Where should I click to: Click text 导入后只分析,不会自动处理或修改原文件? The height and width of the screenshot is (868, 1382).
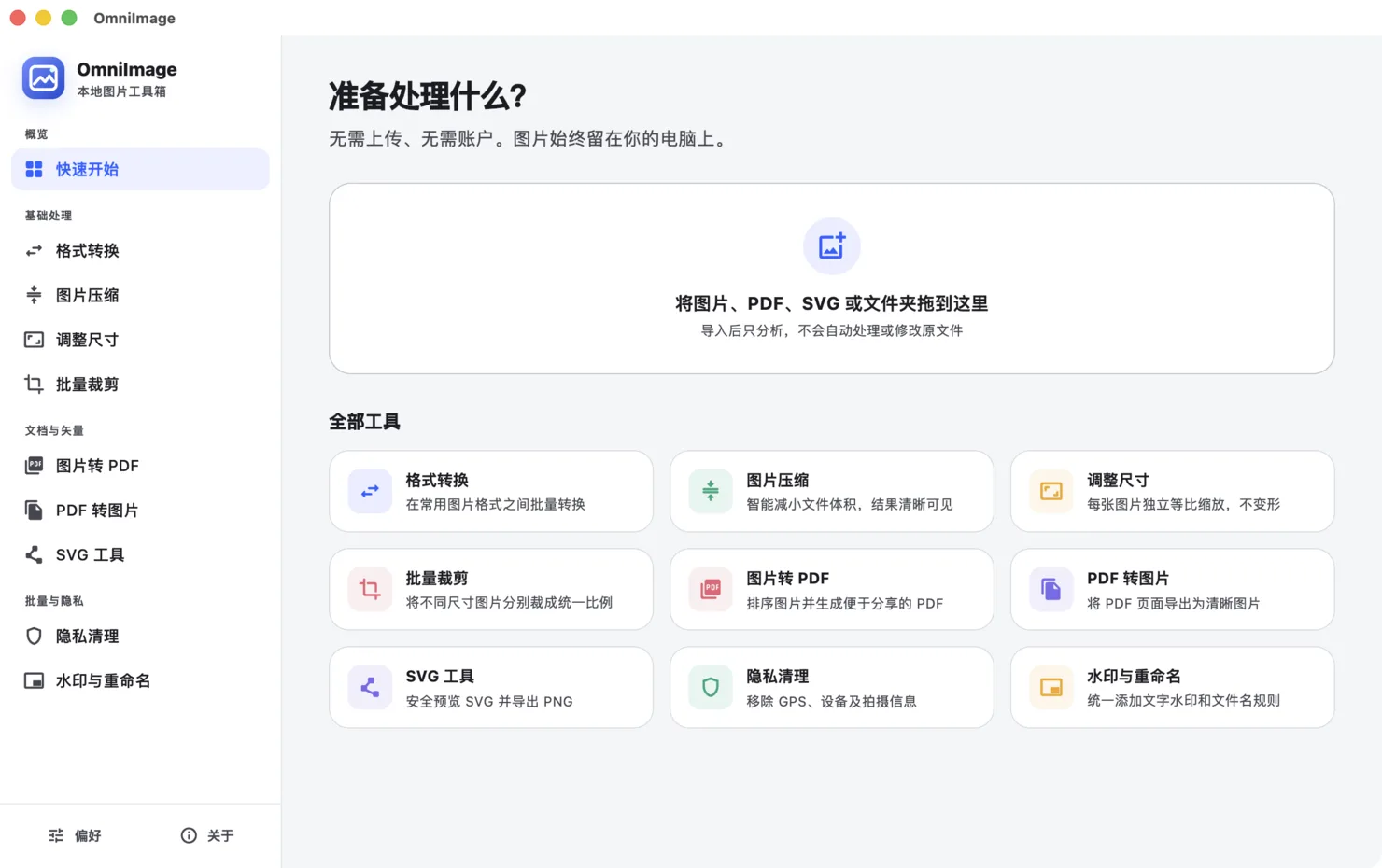832,330
